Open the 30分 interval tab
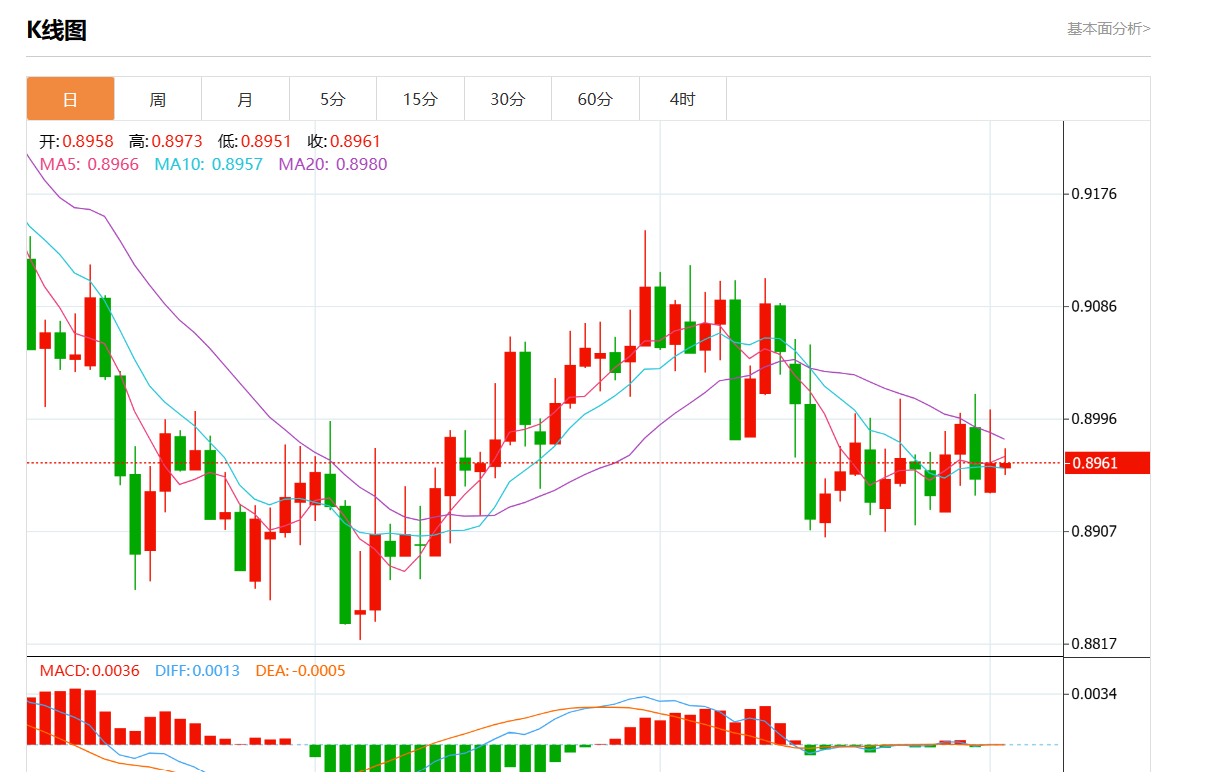The width and height of the screenshot is (1217, 772). [508, 99]
